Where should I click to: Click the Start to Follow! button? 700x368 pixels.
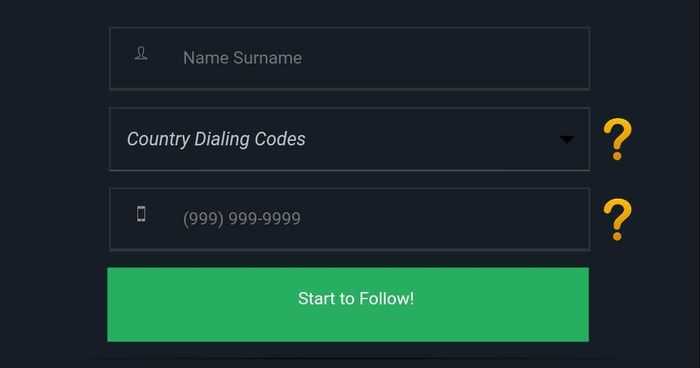(x=348, y=305)
